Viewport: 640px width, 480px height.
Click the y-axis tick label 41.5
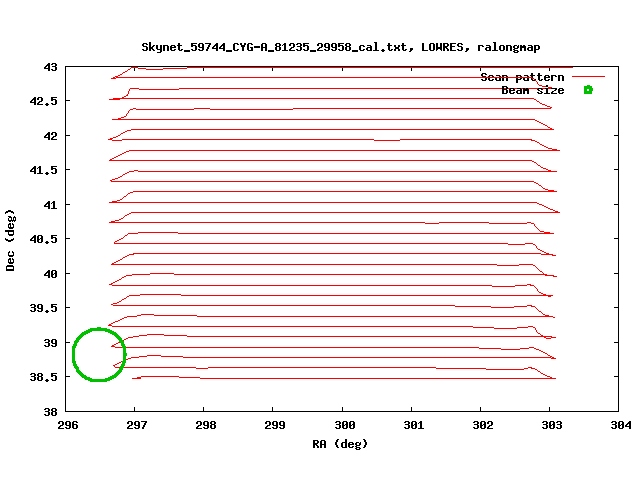pos(44,170)
